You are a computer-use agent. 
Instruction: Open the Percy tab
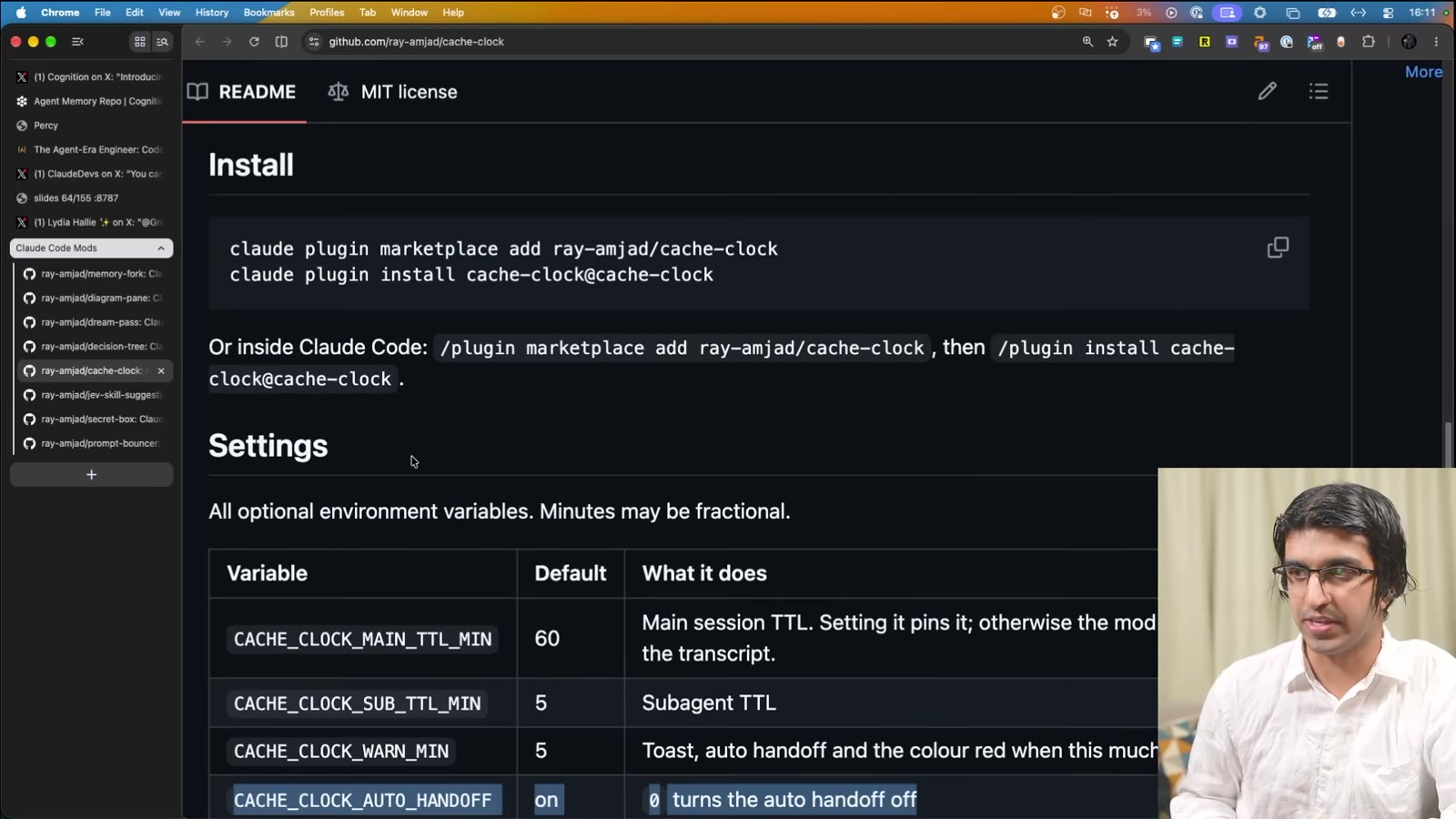pyautogui.click(x=91, y=126)
